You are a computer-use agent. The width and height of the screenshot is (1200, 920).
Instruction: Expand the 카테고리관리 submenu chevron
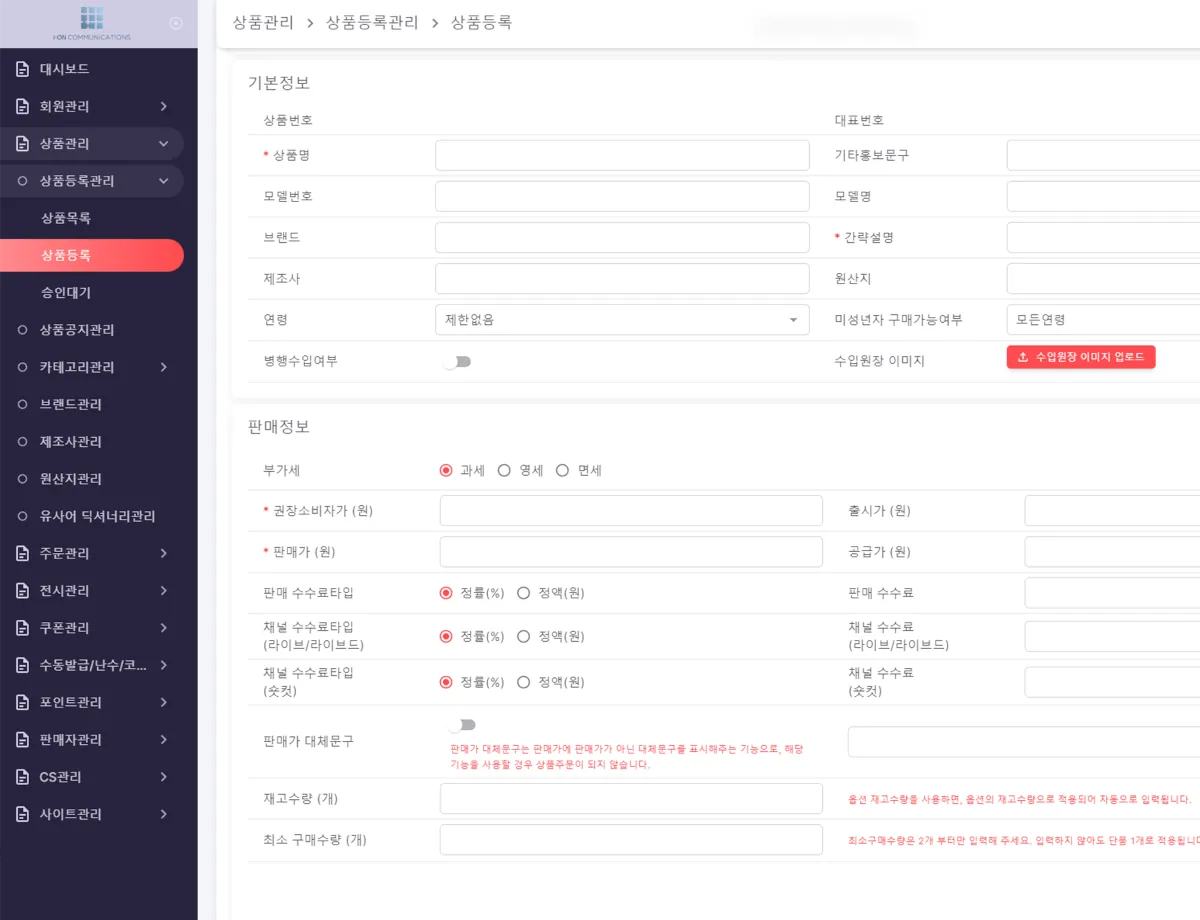[164, 367]
